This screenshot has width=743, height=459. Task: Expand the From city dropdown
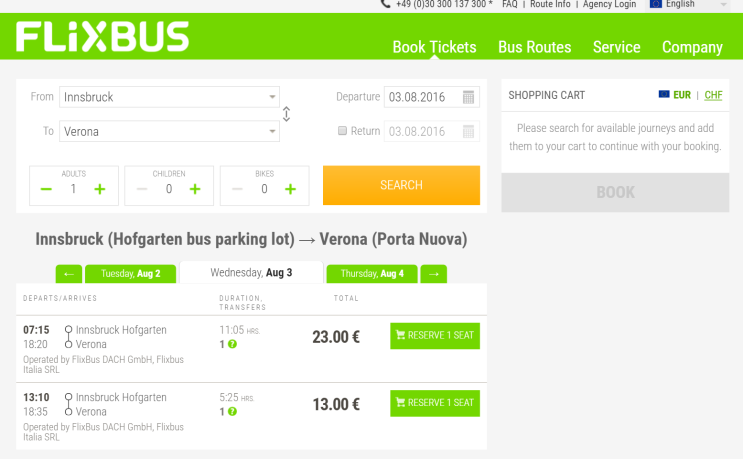click(x=273, y=97)
